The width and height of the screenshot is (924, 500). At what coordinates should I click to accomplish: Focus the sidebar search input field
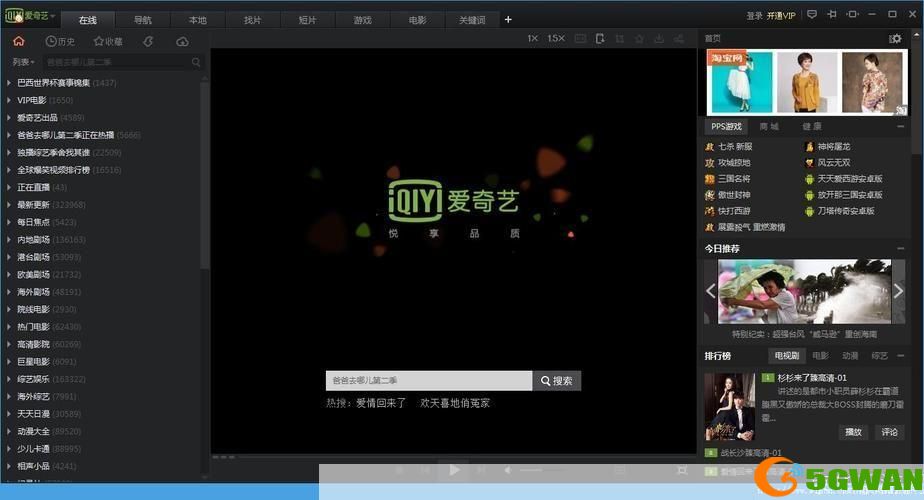point(117,62)
